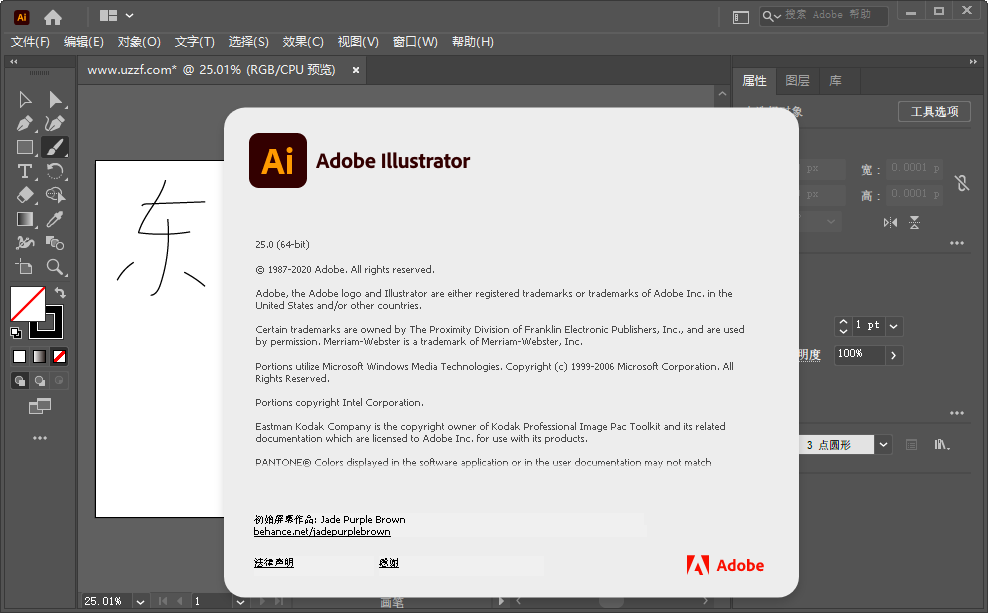The width and height of the screenshot is (988, 613).
Task: Swap fill and stroke colors
Action: (x=60, y=292)
